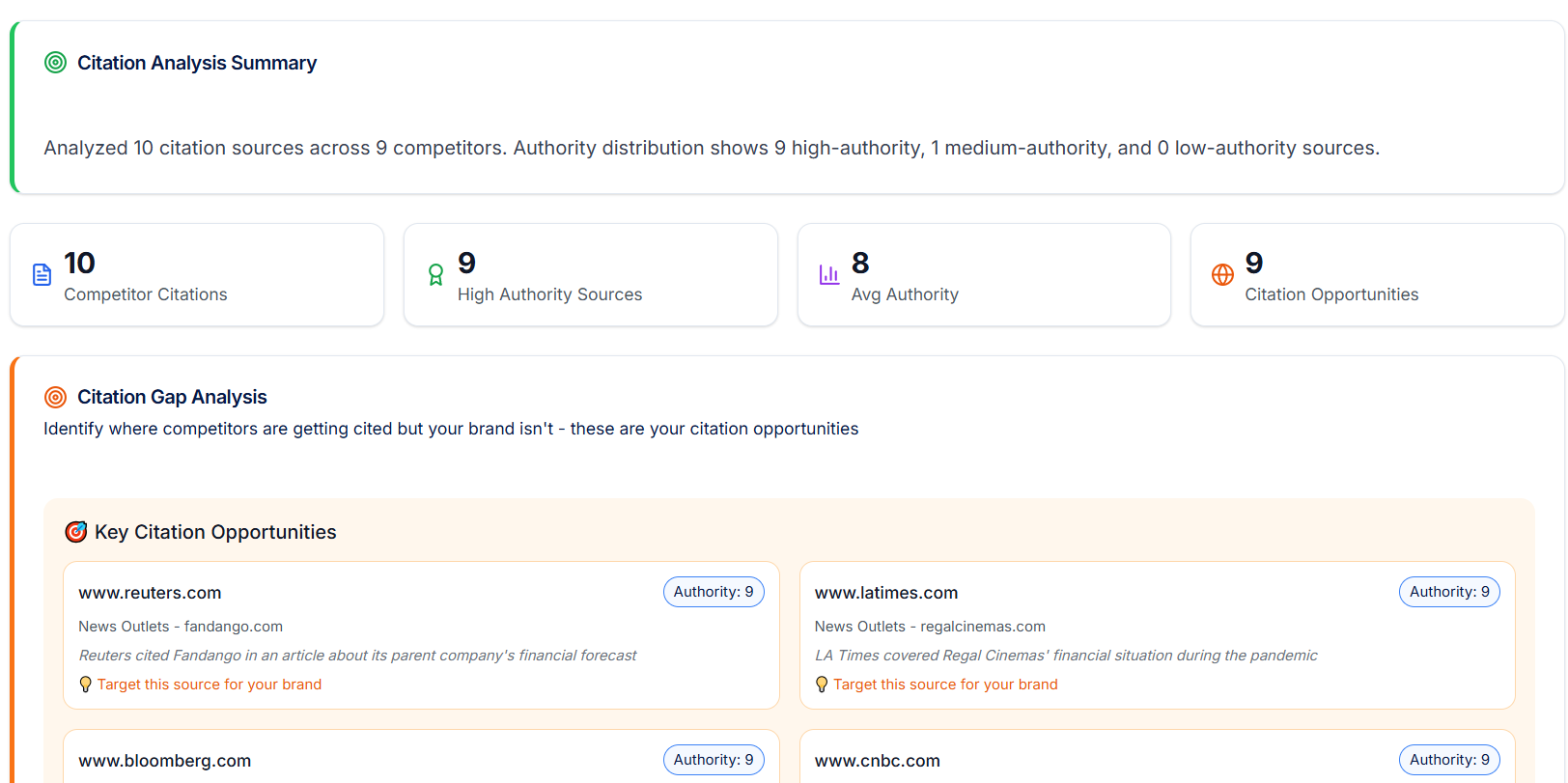Viewport: 1568px width, 783px height.
Task: Open the www.reuters.com citation title
Action: pyautogui.click(x=150, y=593)
